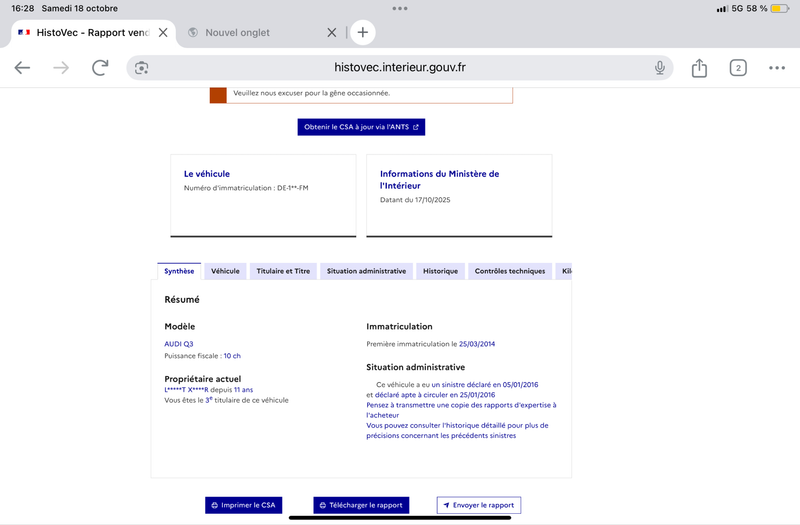The height and width of the screenshot is (525, 800).
Task: Add a new tab with plus icon
Action: coord(363,32)
